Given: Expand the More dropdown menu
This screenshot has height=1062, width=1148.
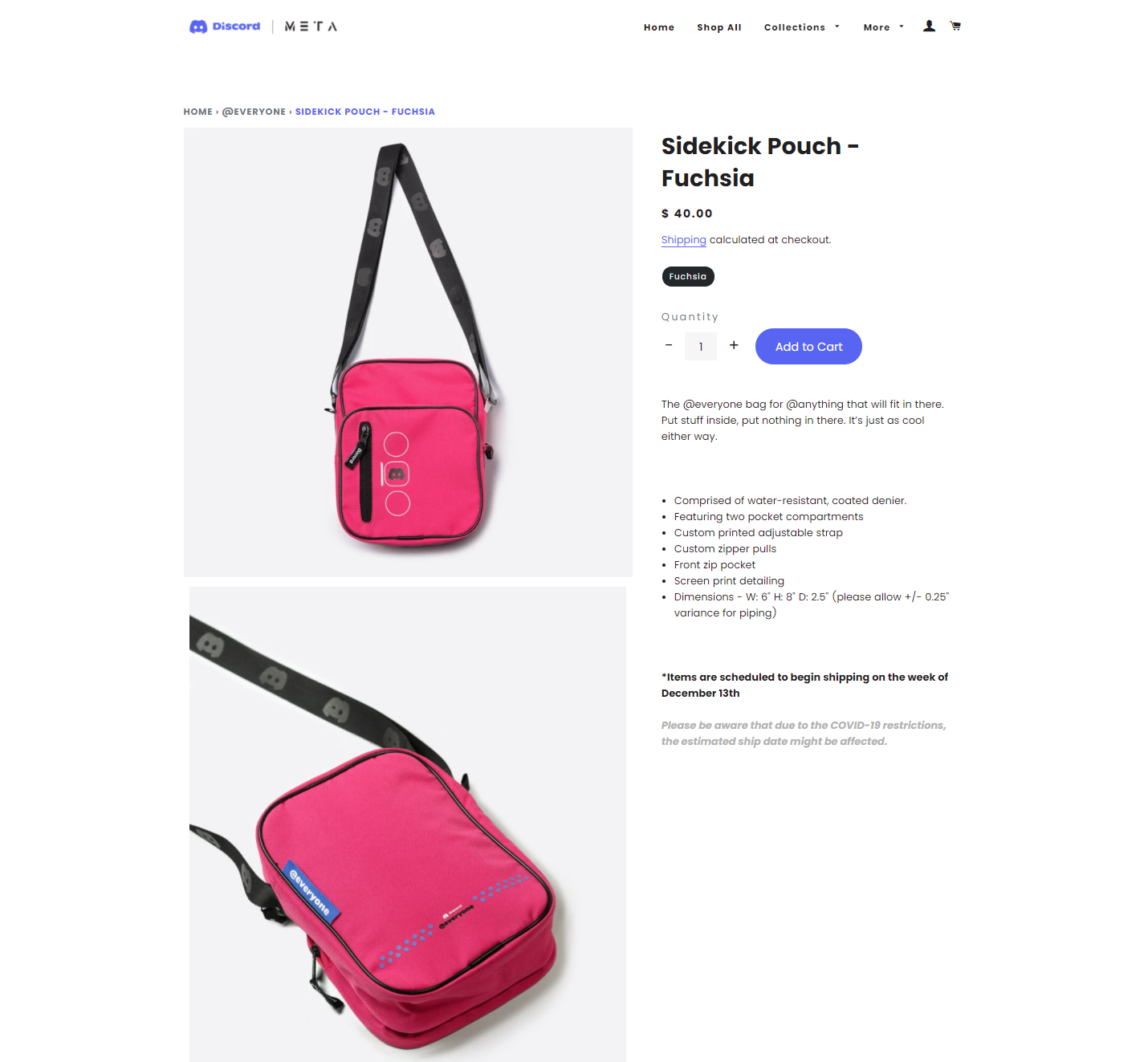Looking at the screenshot, I should tap(884, 27).
